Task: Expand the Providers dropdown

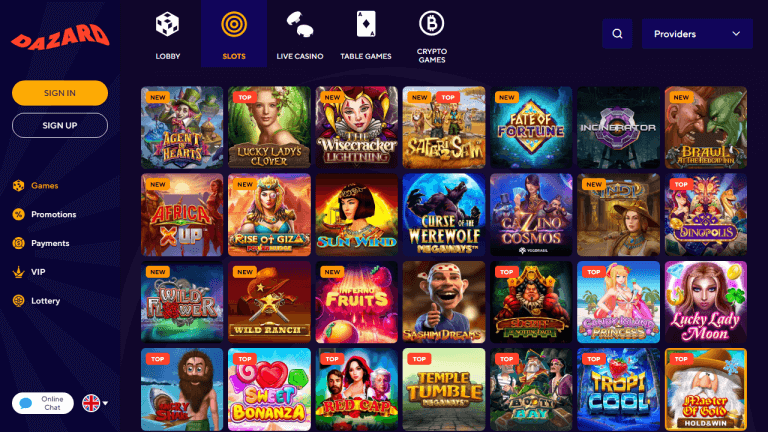Action: click(697, 34)
